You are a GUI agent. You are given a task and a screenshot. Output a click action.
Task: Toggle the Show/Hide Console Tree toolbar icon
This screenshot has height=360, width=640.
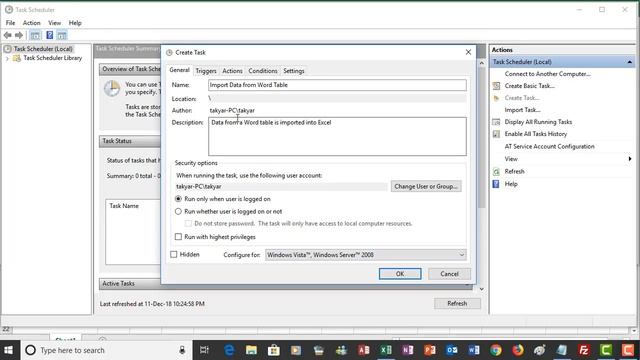pyautogui.click(x=36, y=36)
